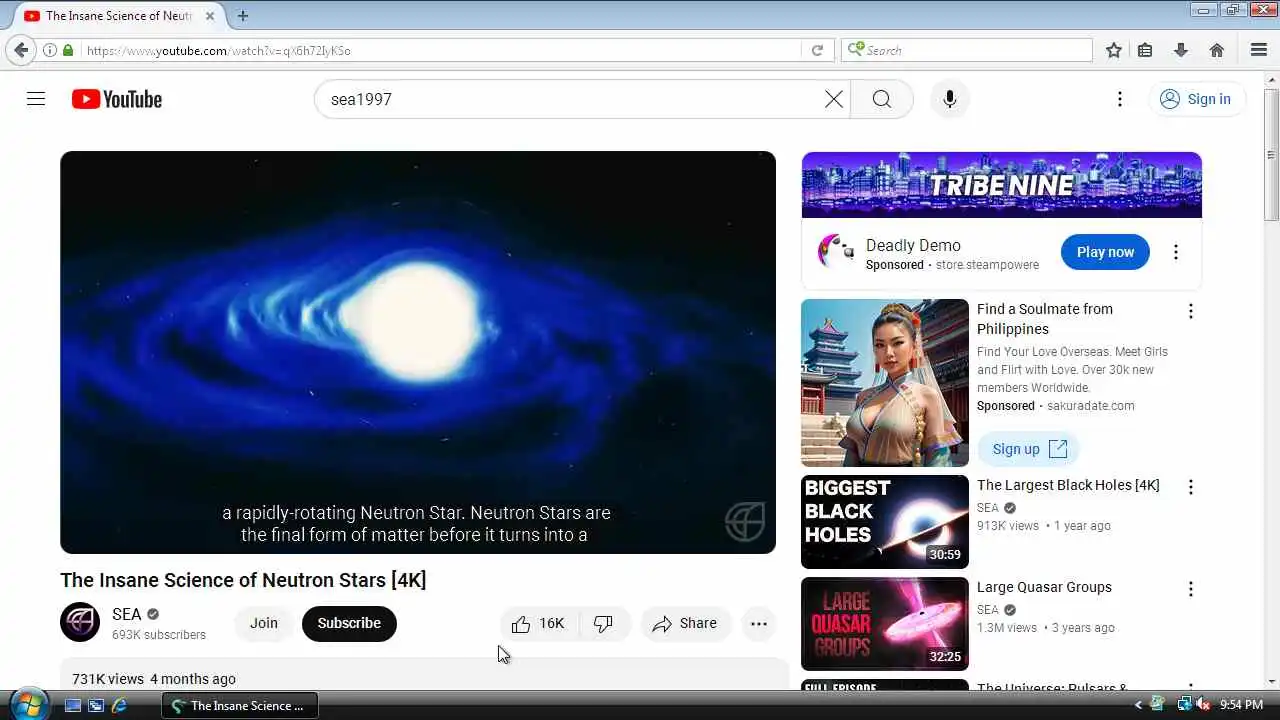Click the video title text
This screenshot has width=1280, height=720.
pos(243,580)
